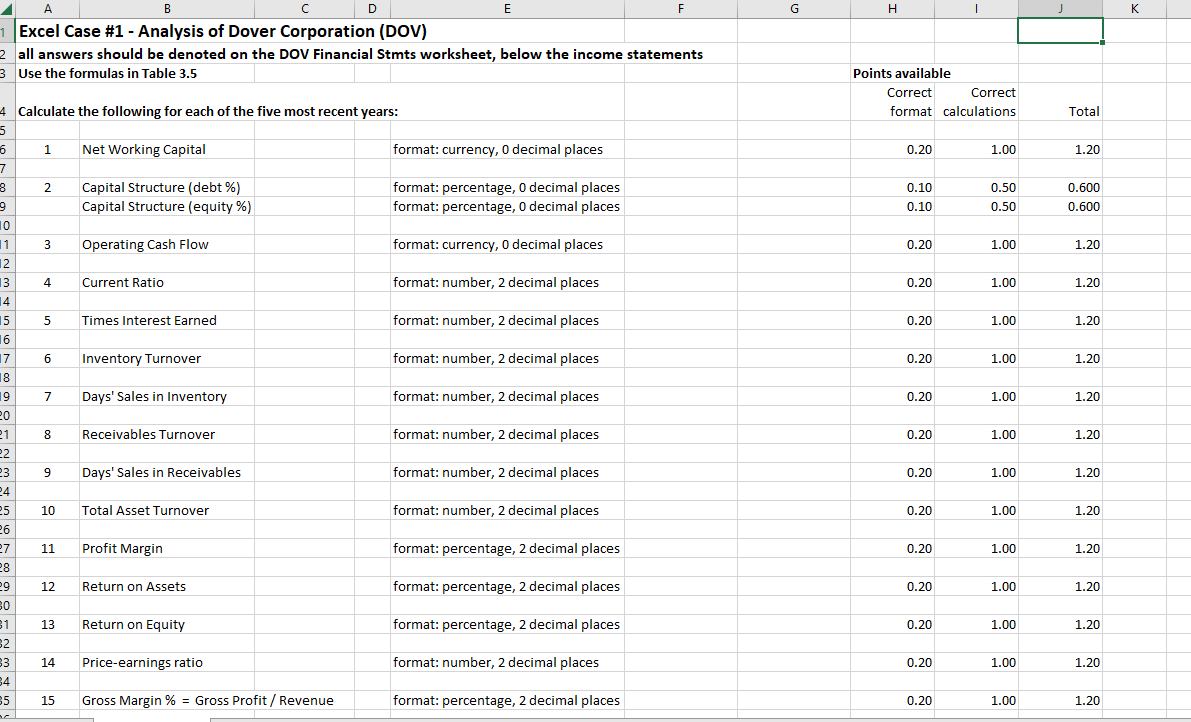Image resolution: width=1191 pixels, height=722 pixels.
Task: Select column D header
Action: click(372, 9)
